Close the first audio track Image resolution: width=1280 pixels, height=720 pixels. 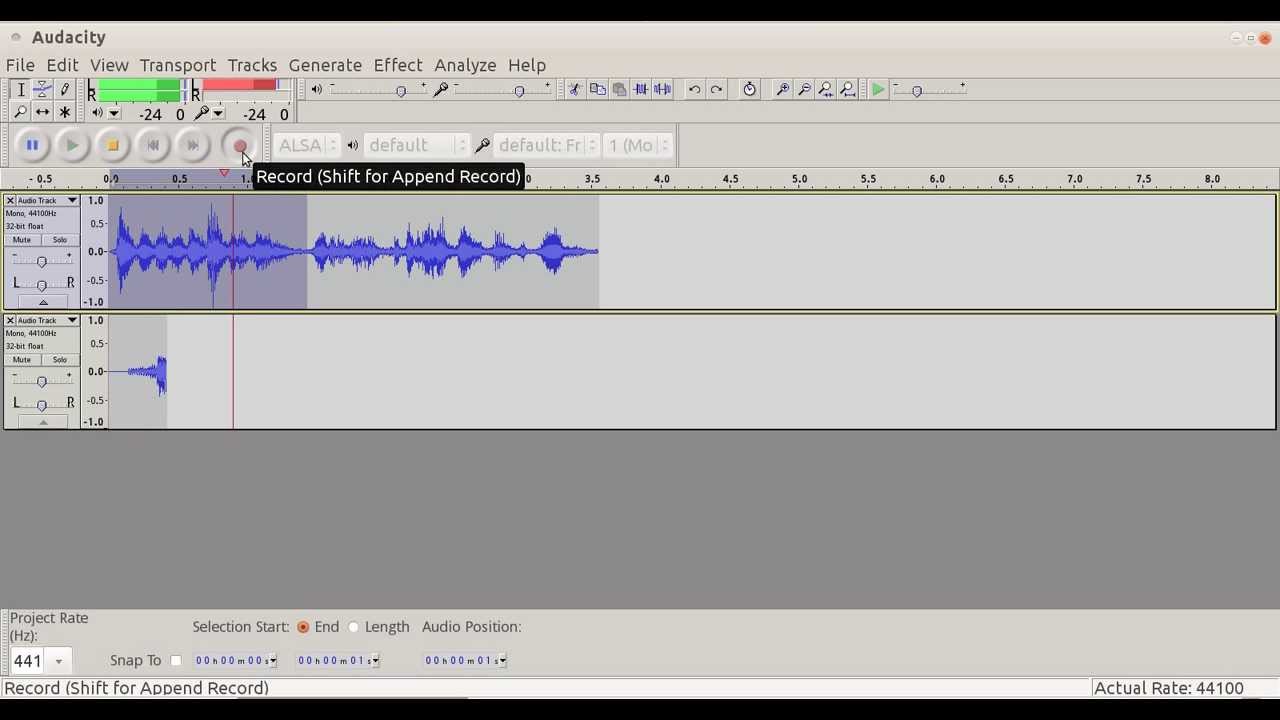coord(10,201)
